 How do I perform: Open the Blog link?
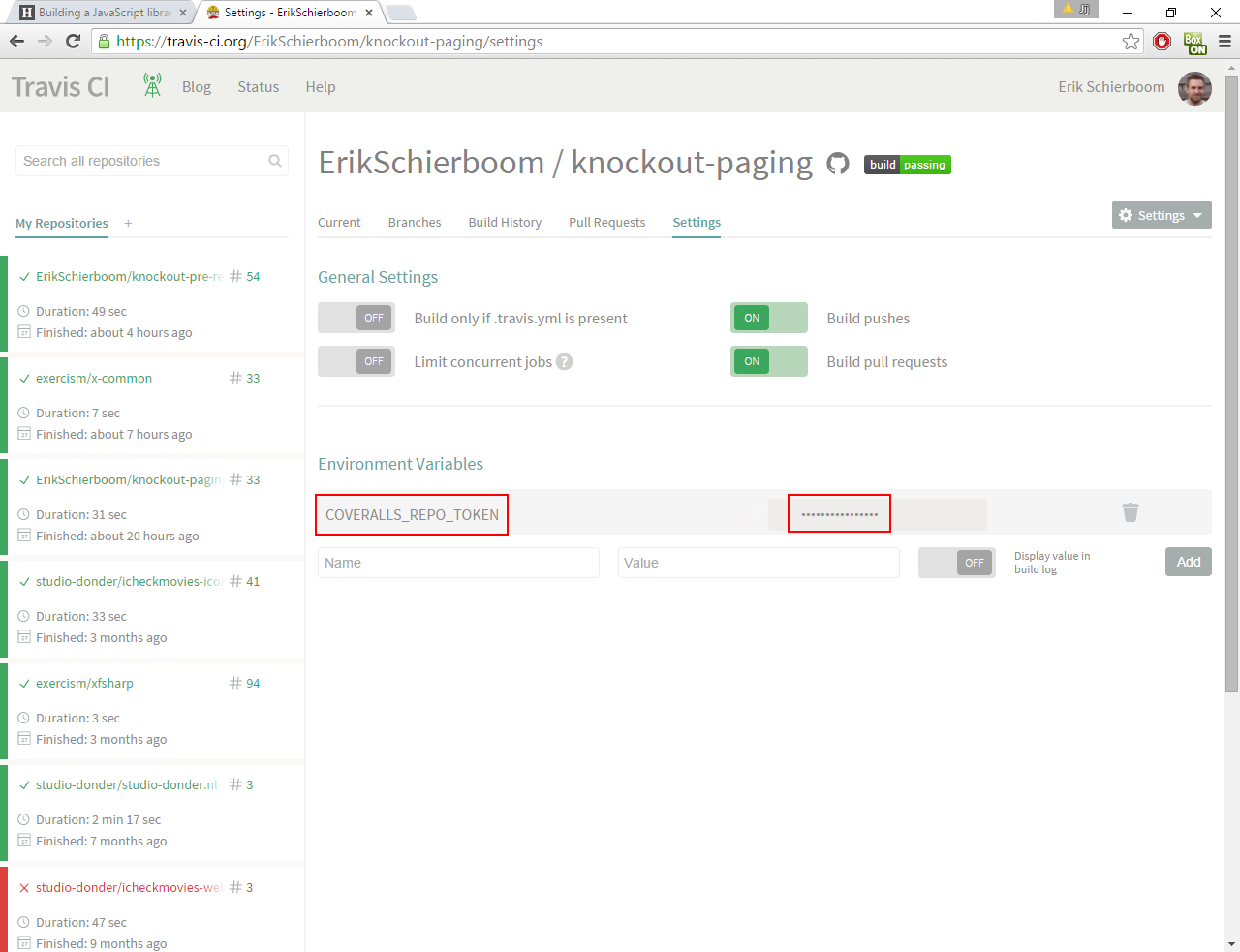tap(197, 87)
